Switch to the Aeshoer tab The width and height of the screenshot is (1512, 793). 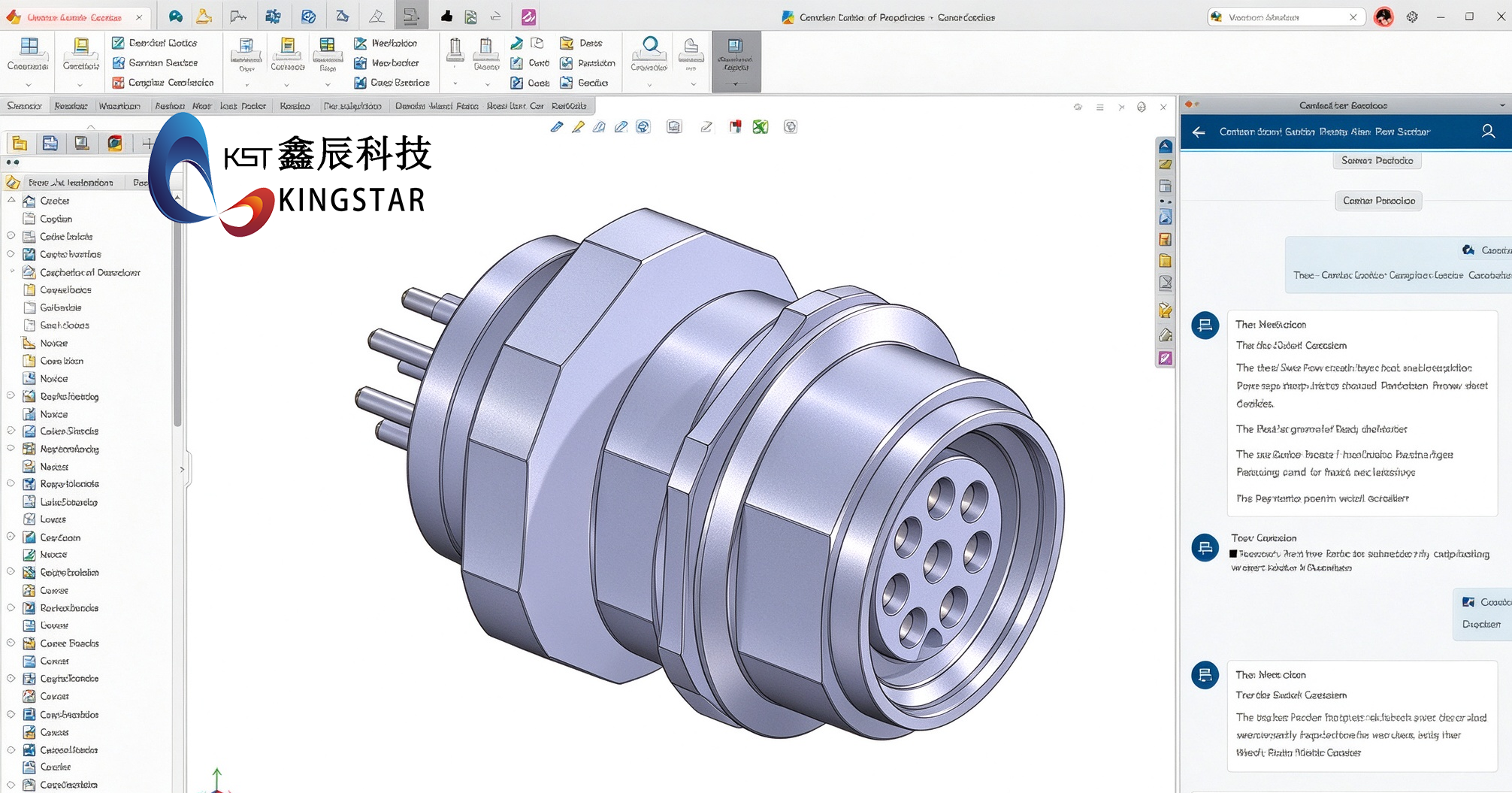(x=170, y=106)
